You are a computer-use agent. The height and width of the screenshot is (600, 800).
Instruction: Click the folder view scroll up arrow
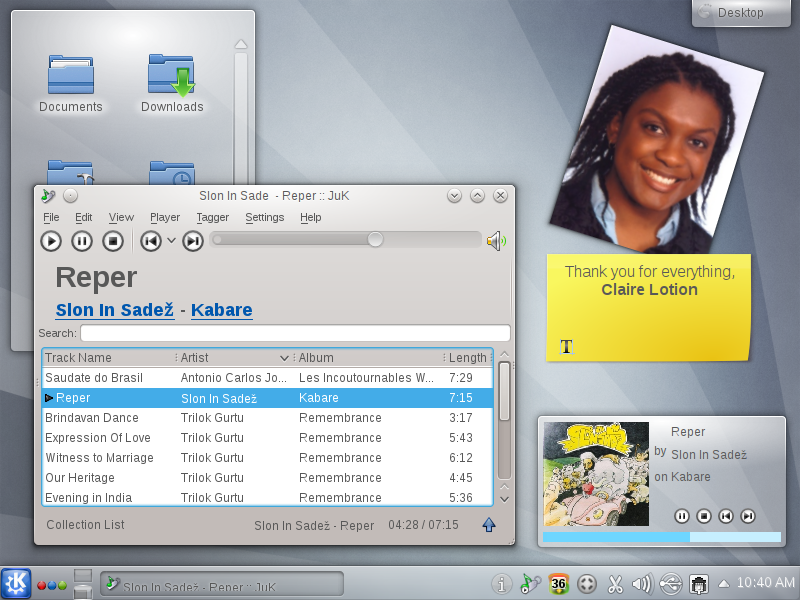point(241,44)
